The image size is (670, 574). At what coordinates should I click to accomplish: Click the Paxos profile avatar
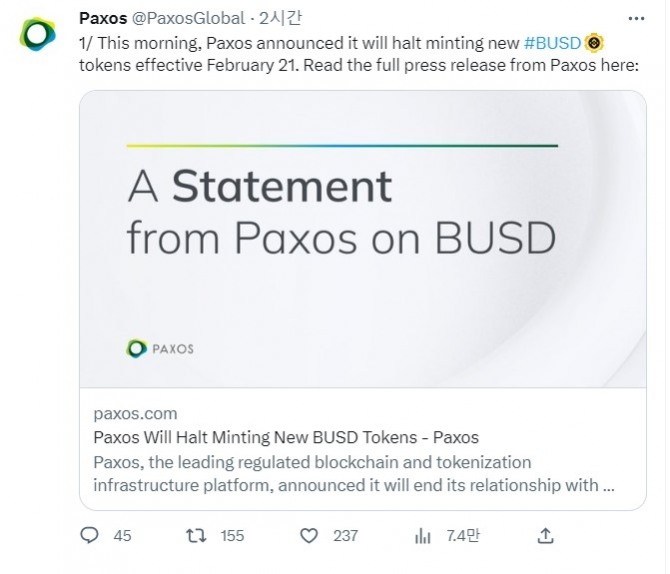(38, 34)
